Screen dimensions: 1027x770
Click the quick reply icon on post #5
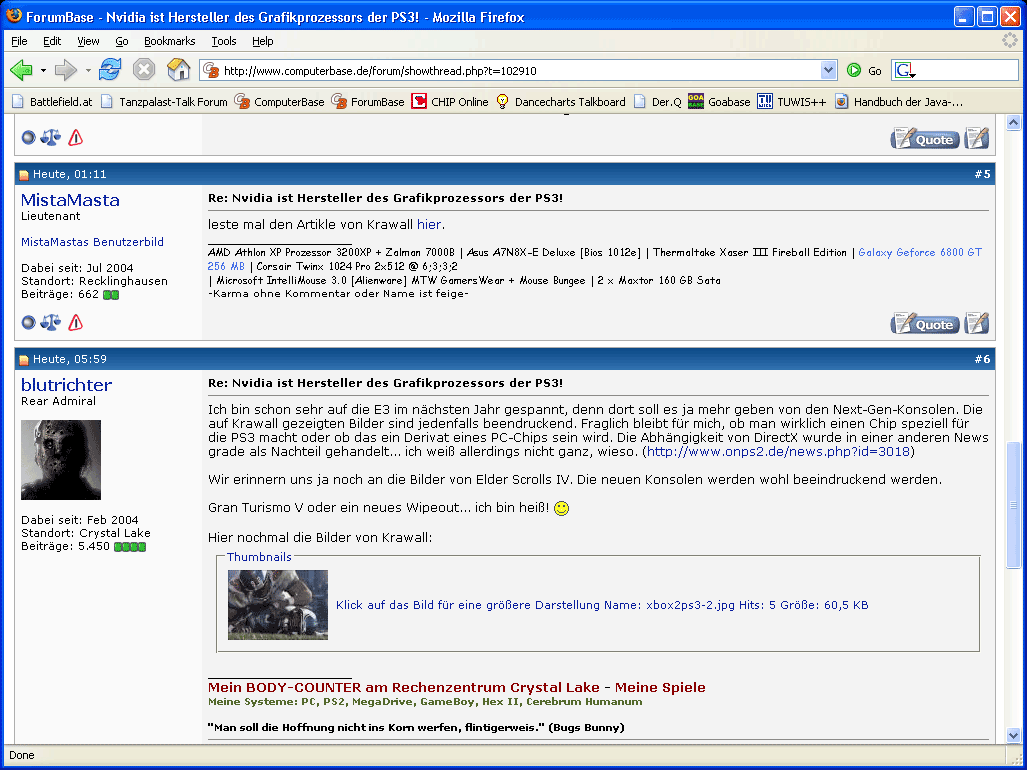pos(977,323)
